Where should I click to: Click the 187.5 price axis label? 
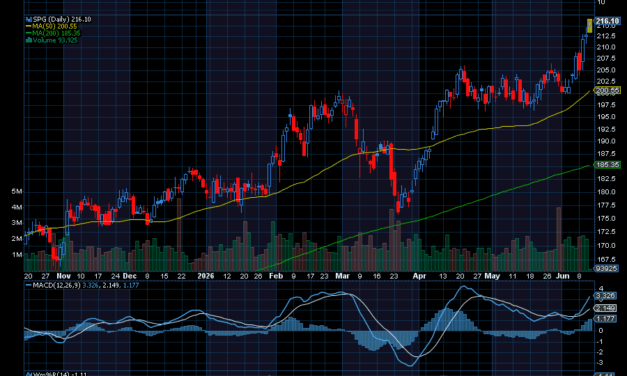click(606, 154)
